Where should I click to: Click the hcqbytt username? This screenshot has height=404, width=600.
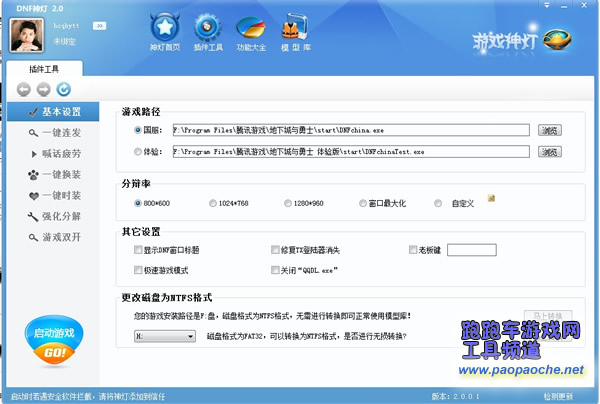click(66, 26)
